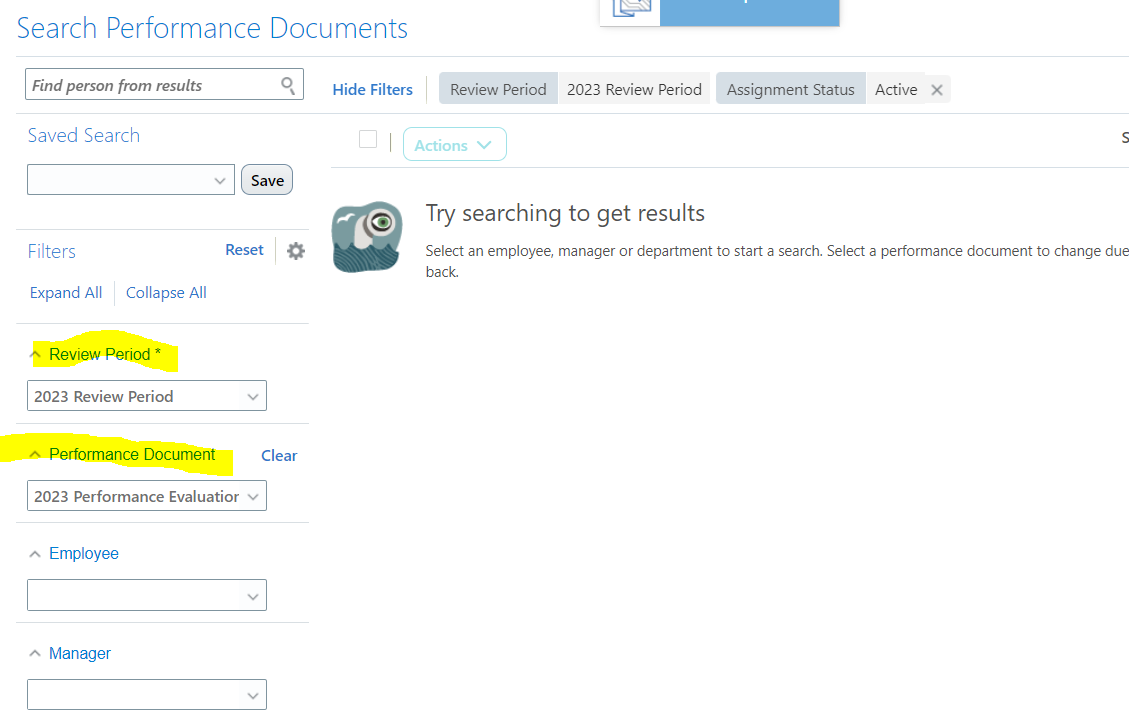Screen dimensions: 1130x720
Task: Remove Active filter using its x icon
Action: point(937,89)
